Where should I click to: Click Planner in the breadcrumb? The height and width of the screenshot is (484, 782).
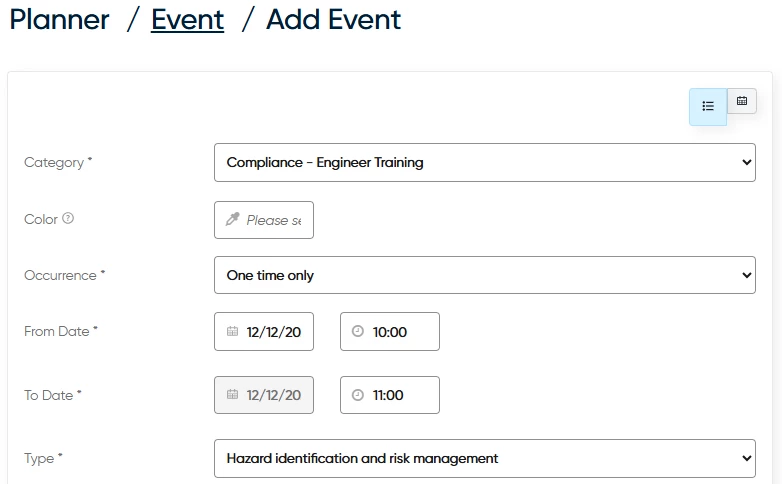[59, 19]
